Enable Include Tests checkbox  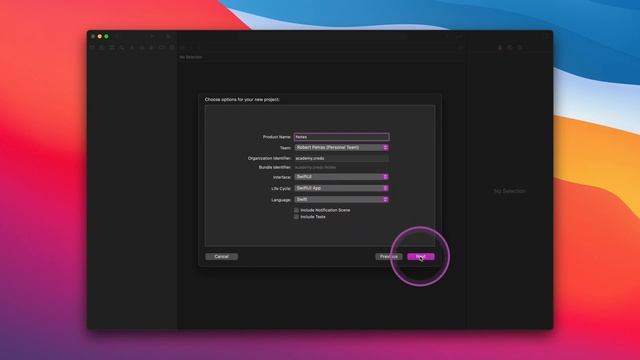point(296,217)
